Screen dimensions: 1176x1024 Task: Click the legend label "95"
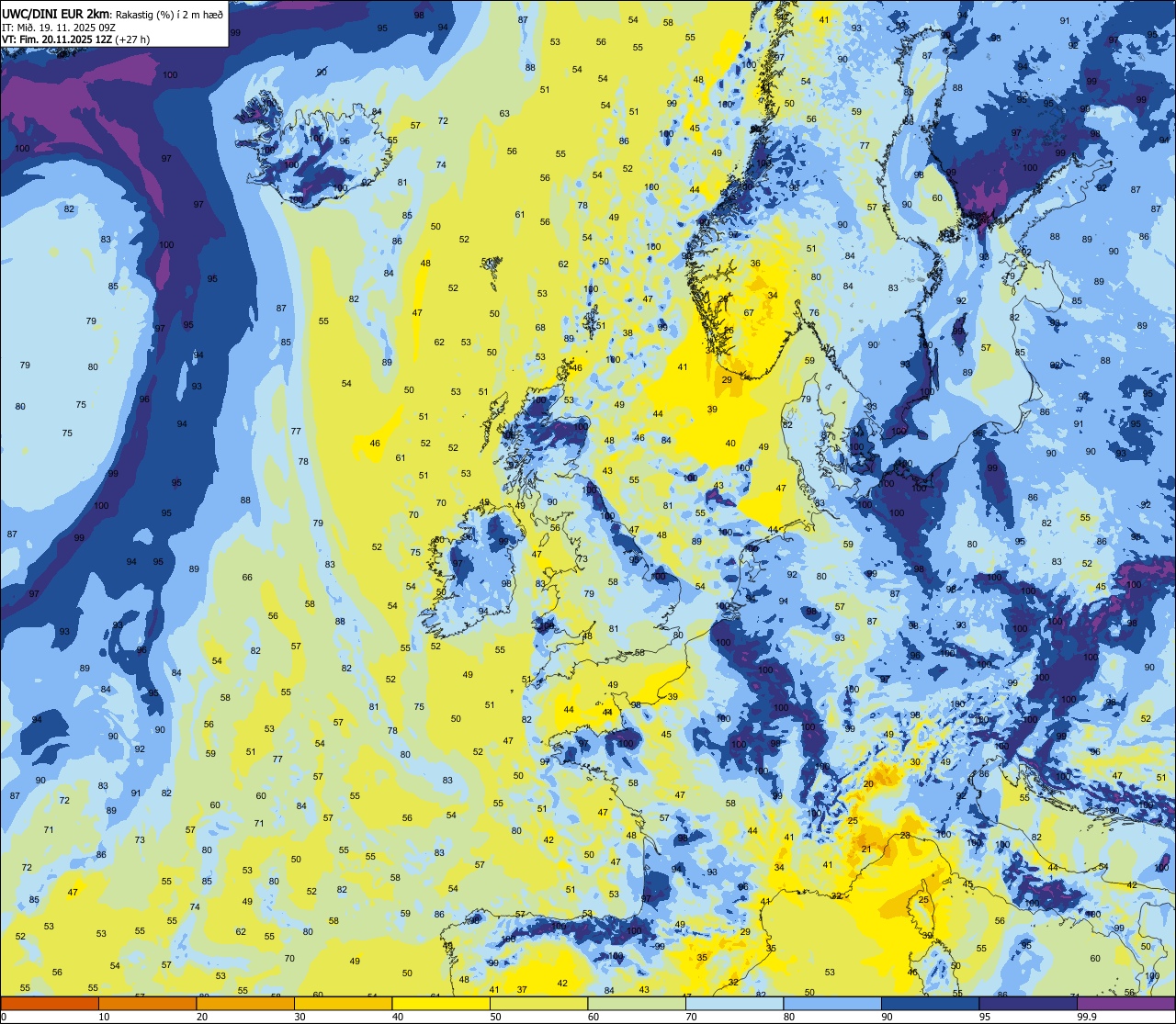tap(985, 1017)
